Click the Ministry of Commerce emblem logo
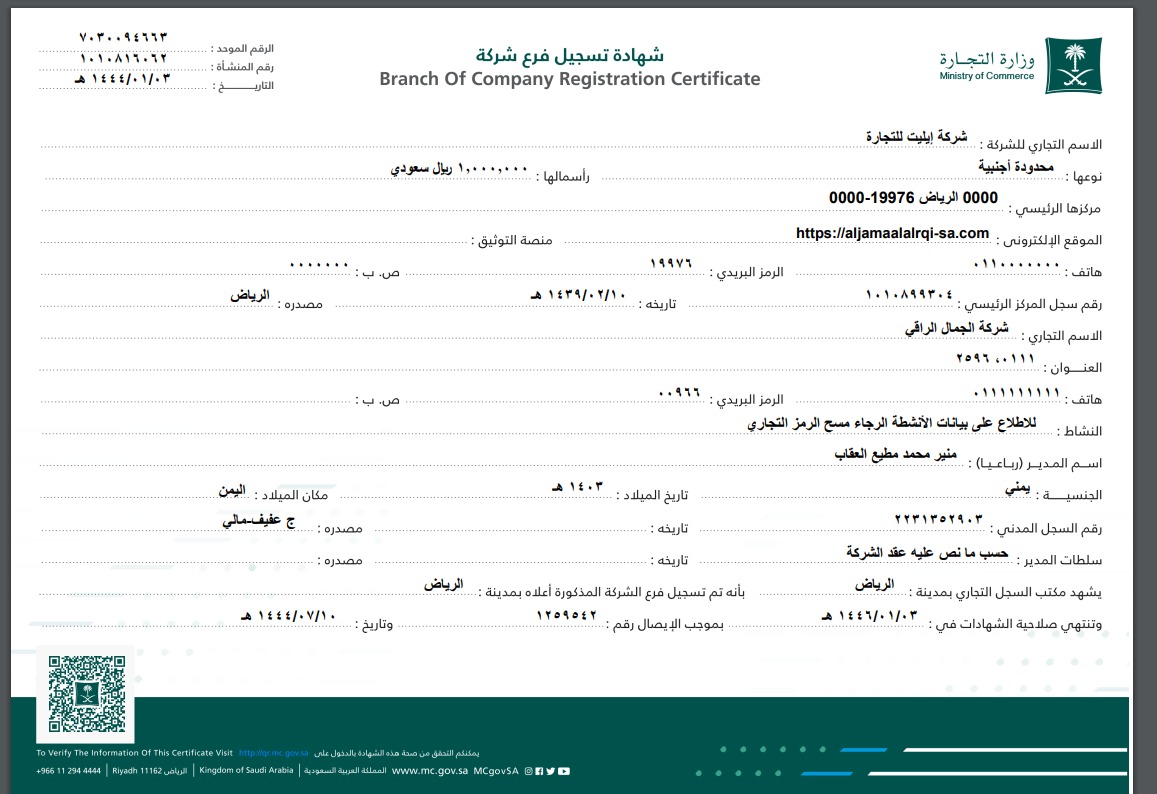 pyautogui.click(x=1073, y=65)
